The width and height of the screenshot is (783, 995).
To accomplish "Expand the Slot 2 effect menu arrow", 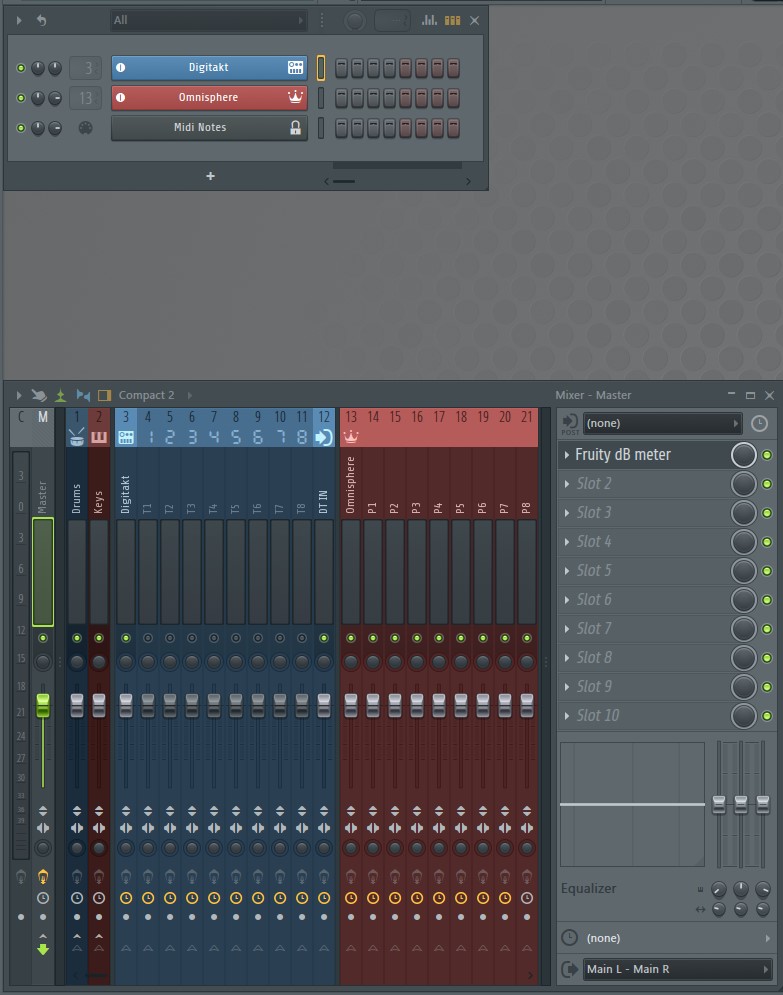I will click(x=567, y=484).
